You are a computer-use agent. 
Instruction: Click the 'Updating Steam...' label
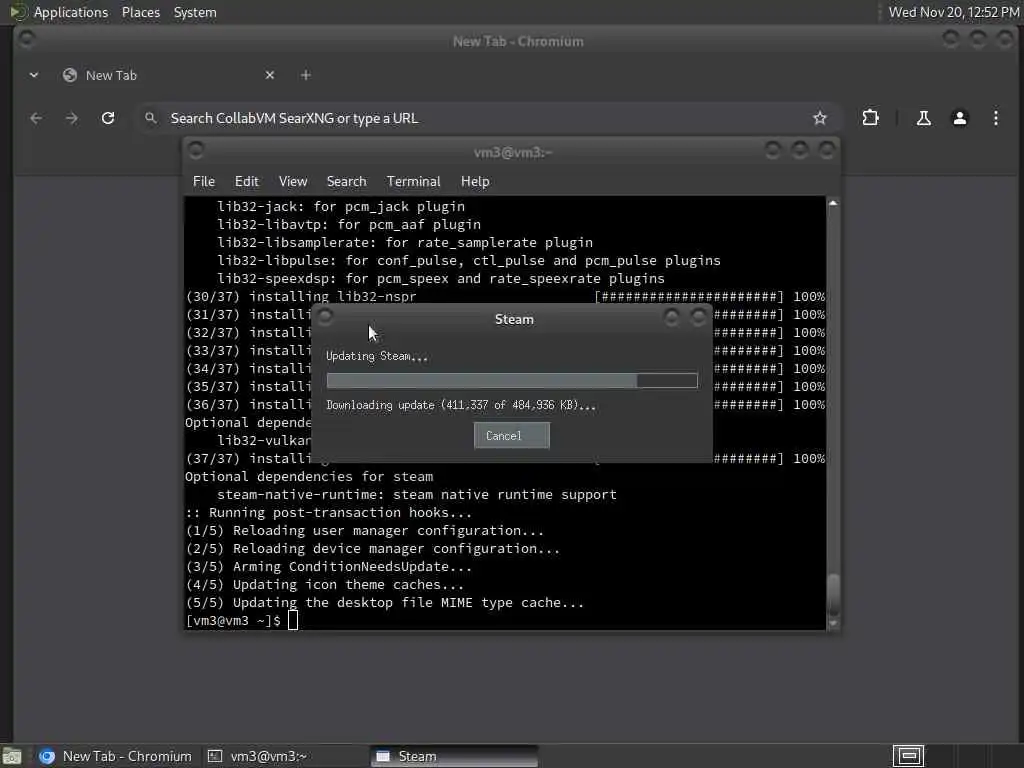(377, 356)
